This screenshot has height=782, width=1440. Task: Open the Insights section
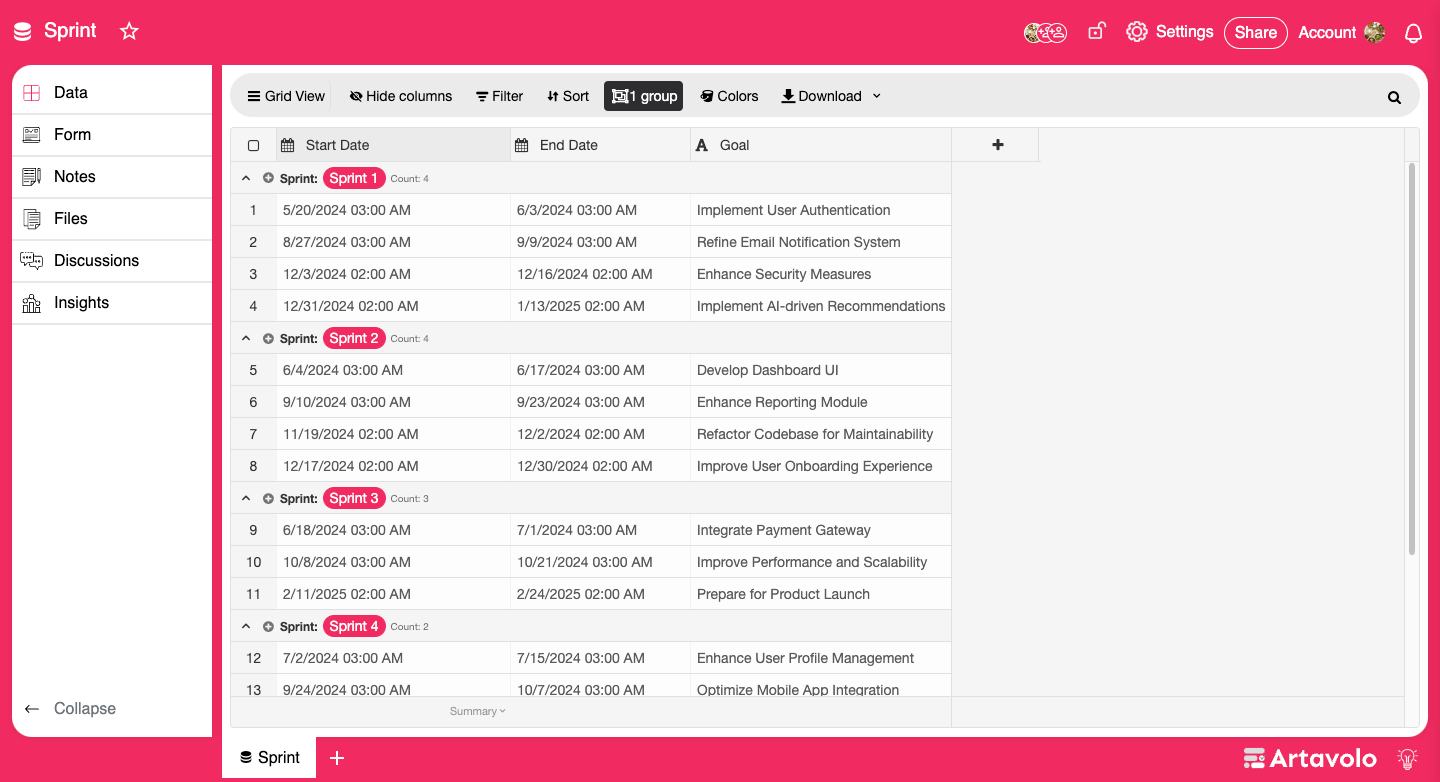(80, 302)
